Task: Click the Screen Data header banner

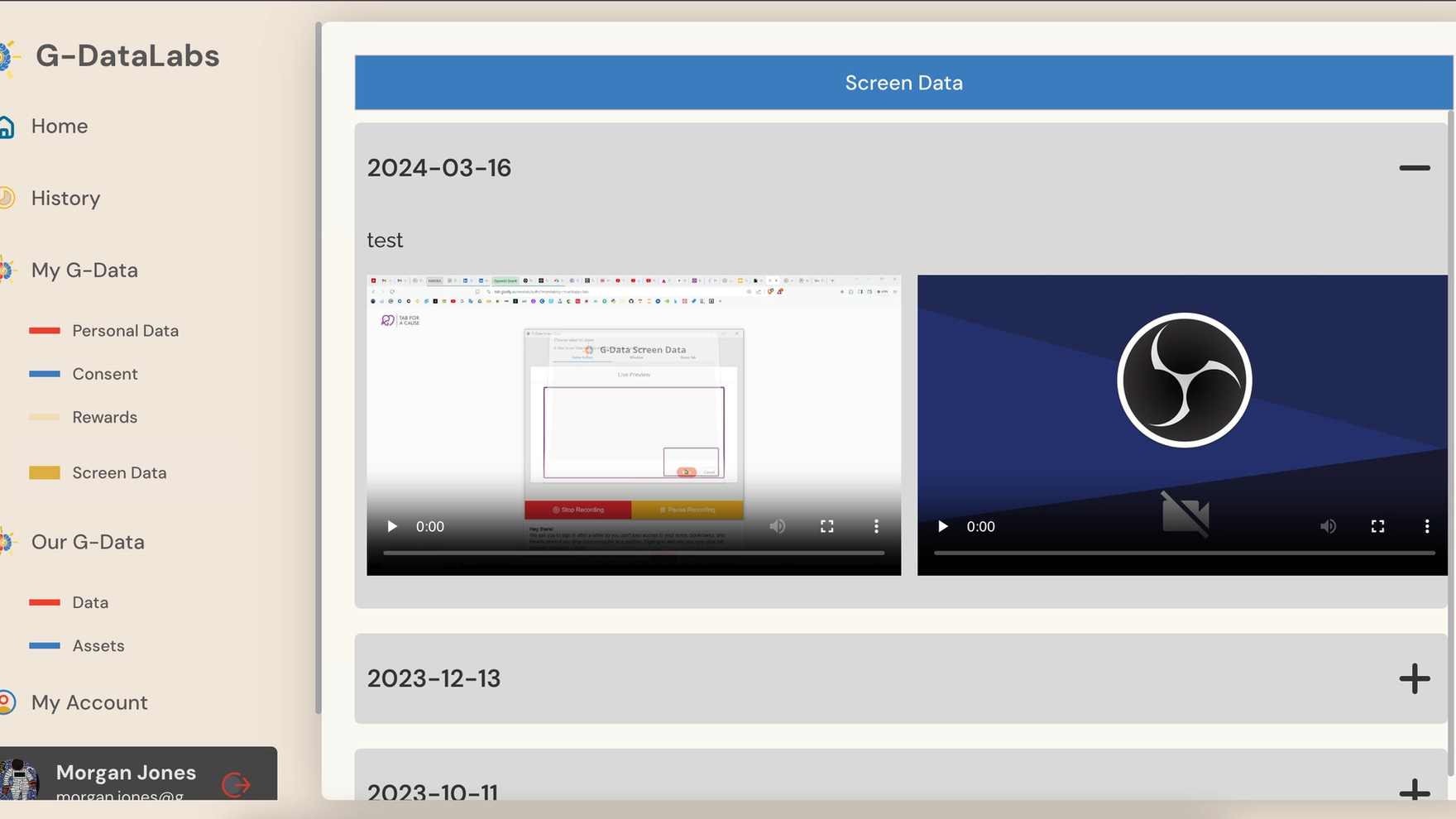Action: point(903,83)
